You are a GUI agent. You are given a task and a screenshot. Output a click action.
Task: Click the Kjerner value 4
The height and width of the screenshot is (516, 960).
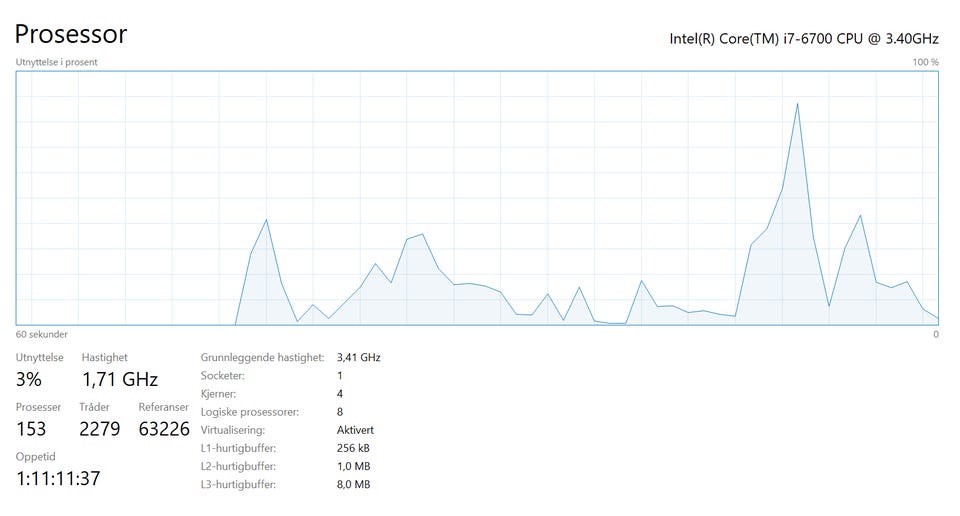(340, 394)
